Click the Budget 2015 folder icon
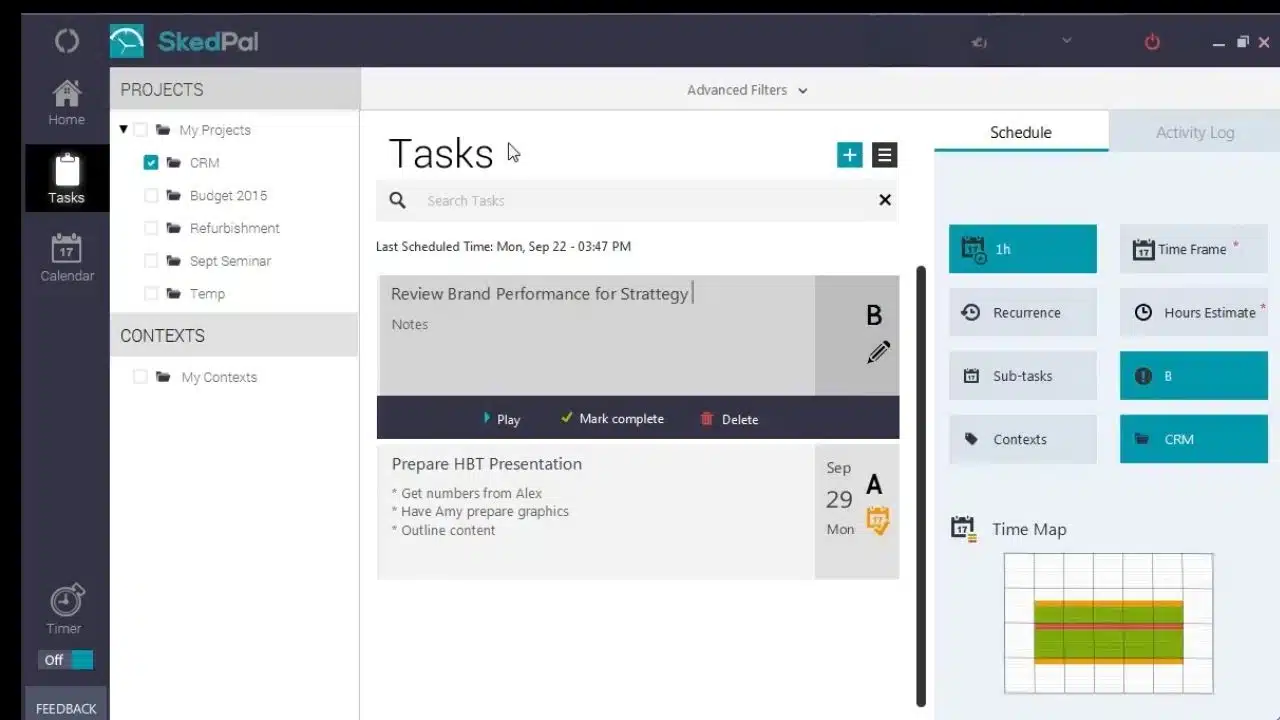This screenshot has width=1280, height=720. click(174, 195)
